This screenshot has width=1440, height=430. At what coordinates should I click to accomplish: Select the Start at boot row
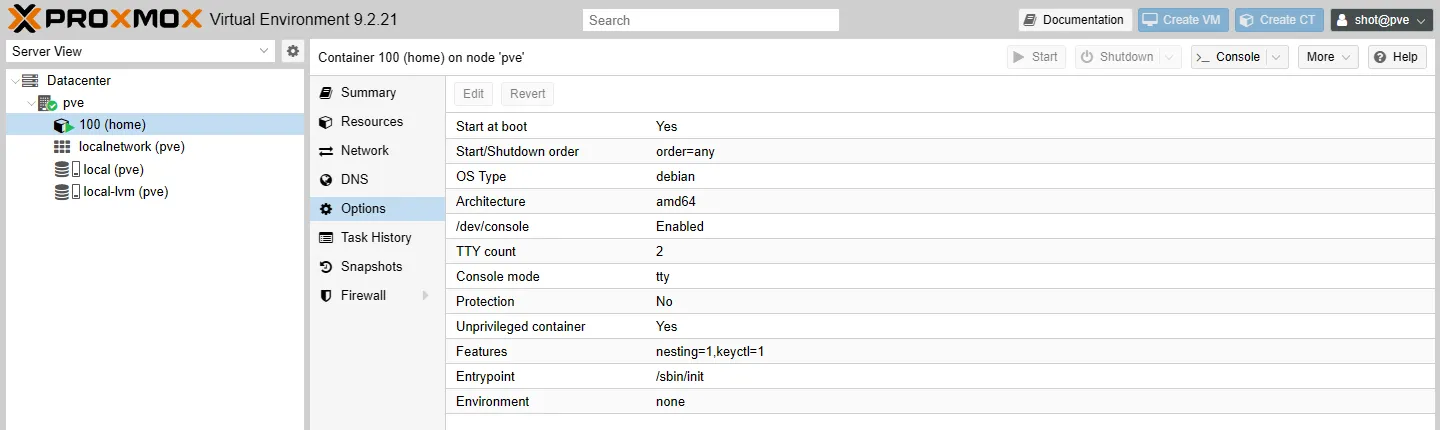coord(940,127)
